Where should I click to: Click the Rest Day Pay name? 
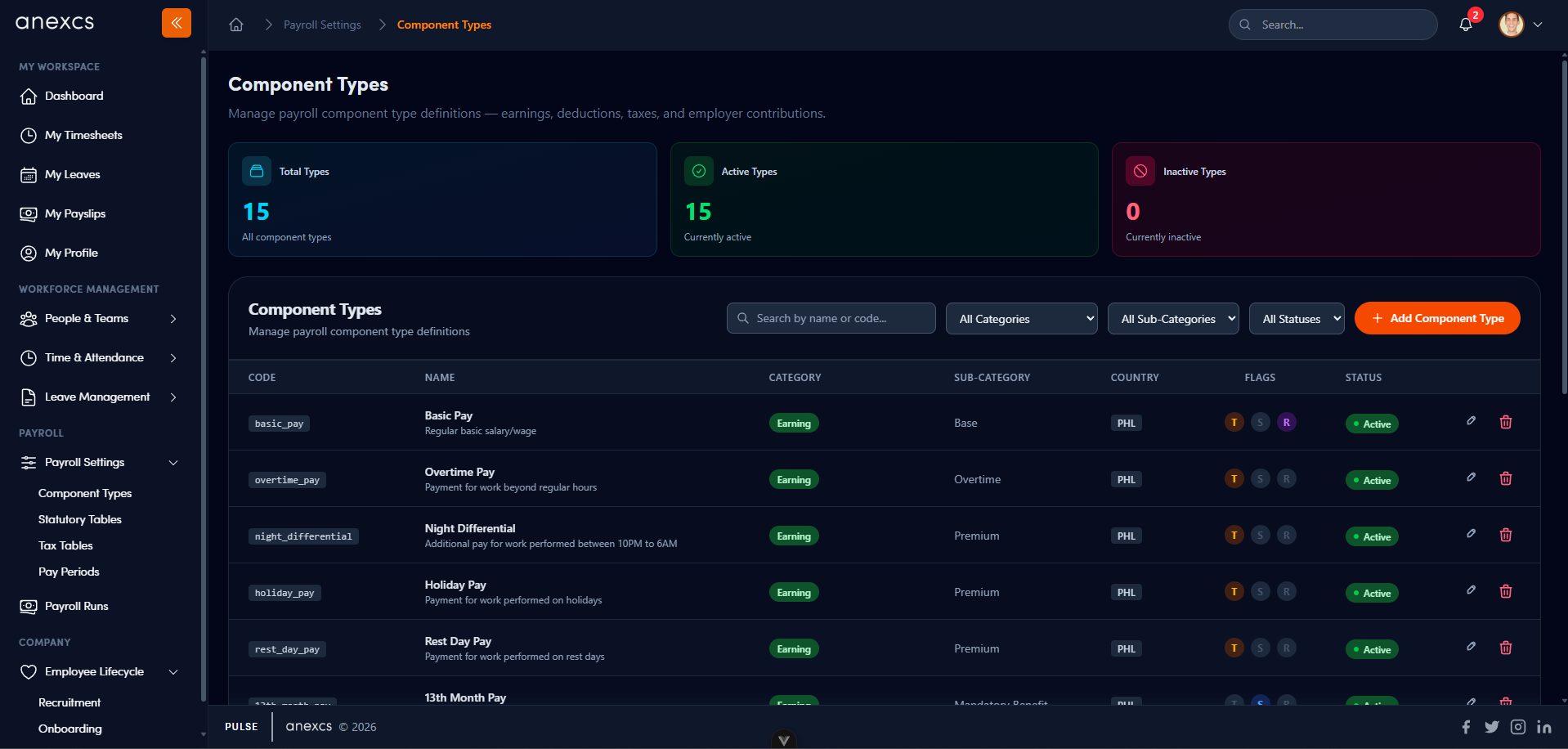coord(458,641)
